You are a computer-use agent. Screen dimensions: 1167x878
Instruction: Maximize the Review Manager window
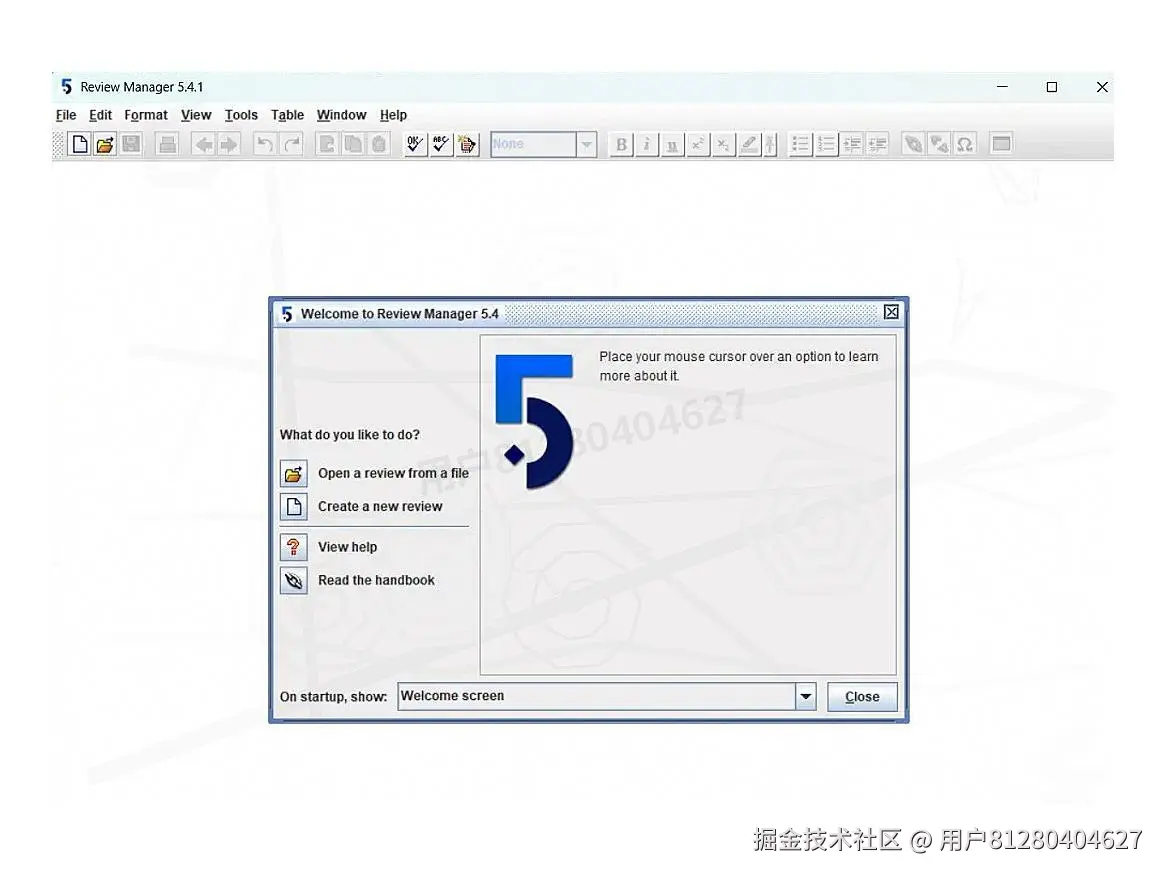click(x=1052, y=87)
